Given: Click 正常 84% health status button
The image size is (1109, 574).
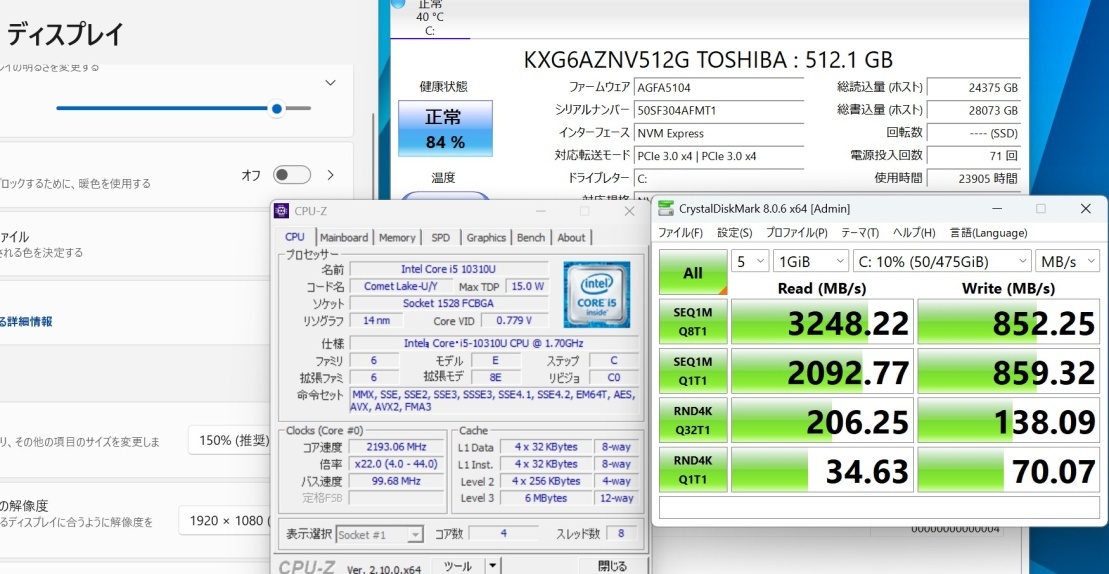Looking at the screenshot, I should point(445,128).
